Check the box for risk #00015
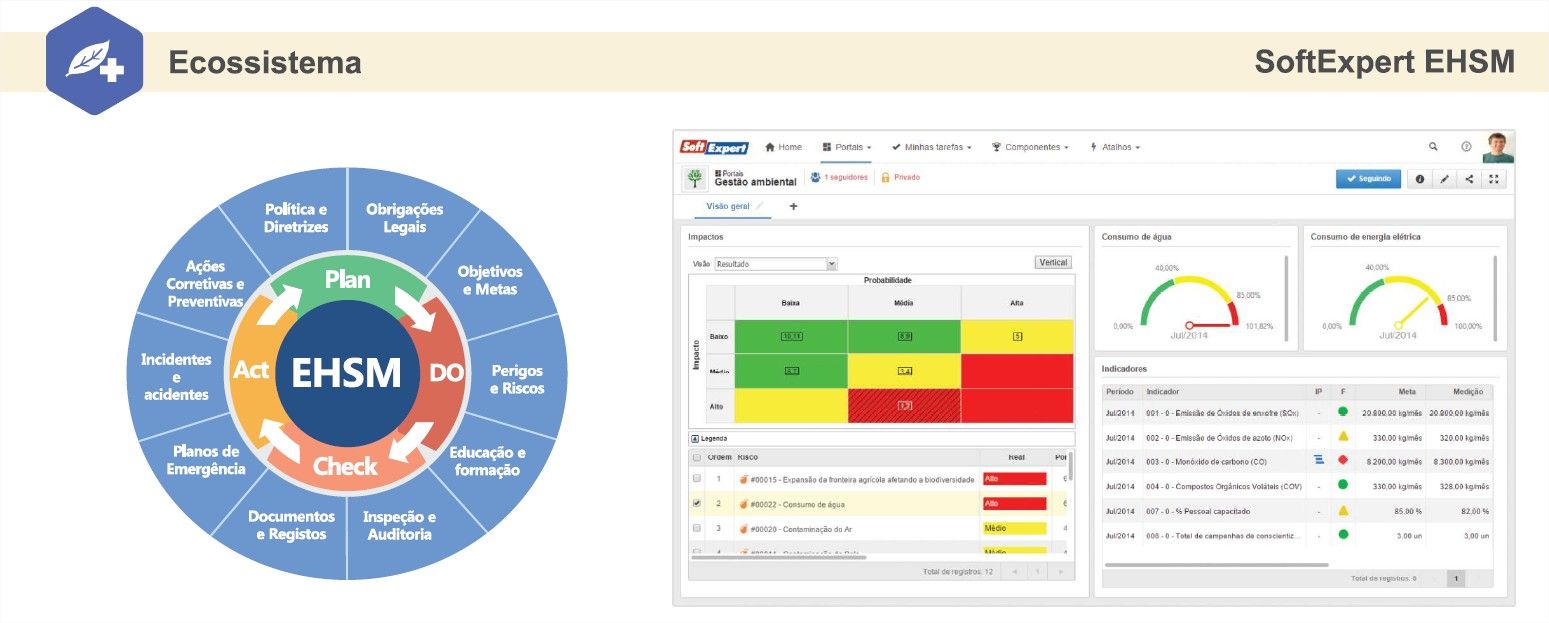Viewport: 1549px width, 623px height. click(x=696, y=479)
